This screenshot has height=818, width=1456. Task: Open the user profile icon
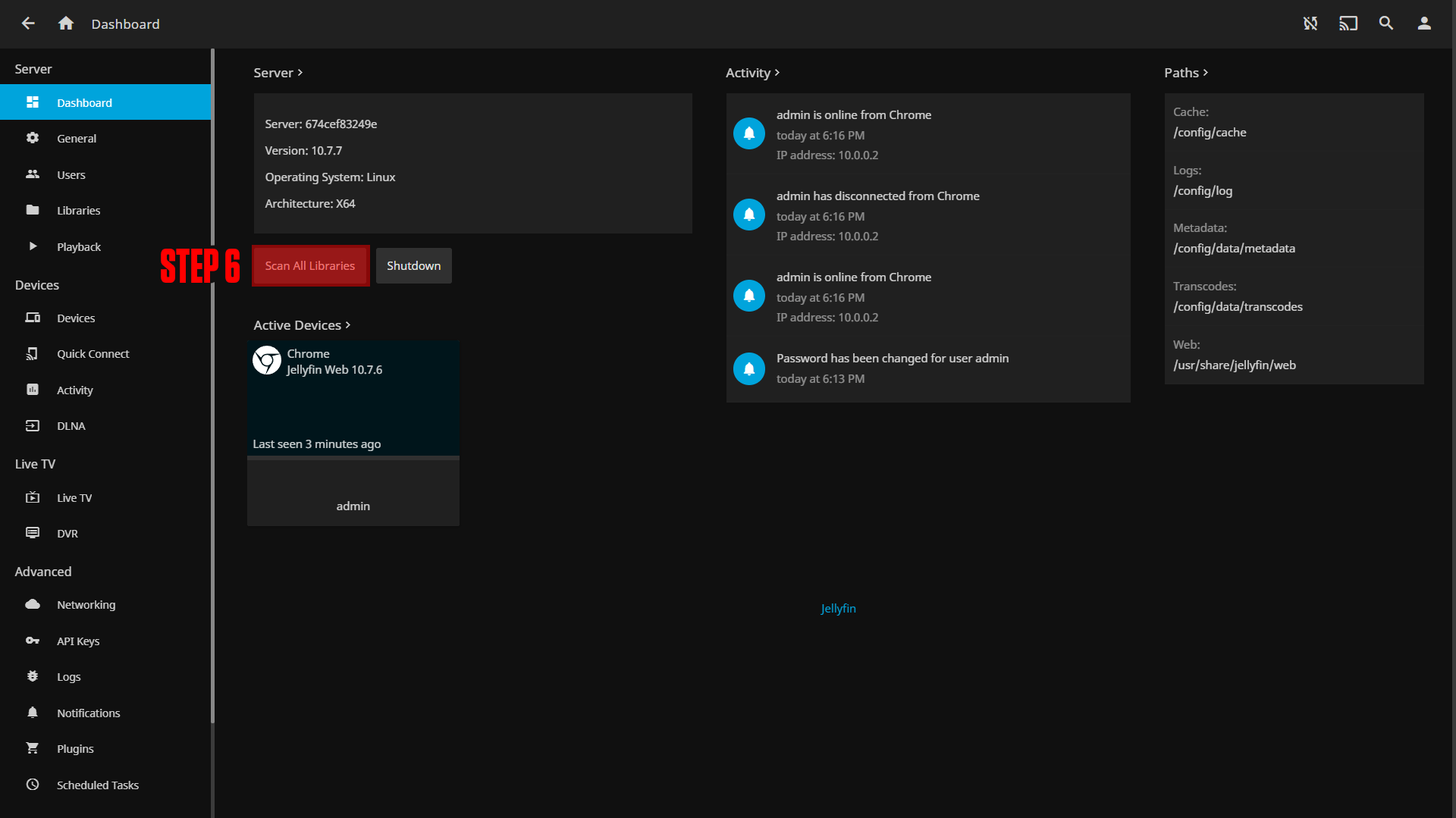point(1424,24)
